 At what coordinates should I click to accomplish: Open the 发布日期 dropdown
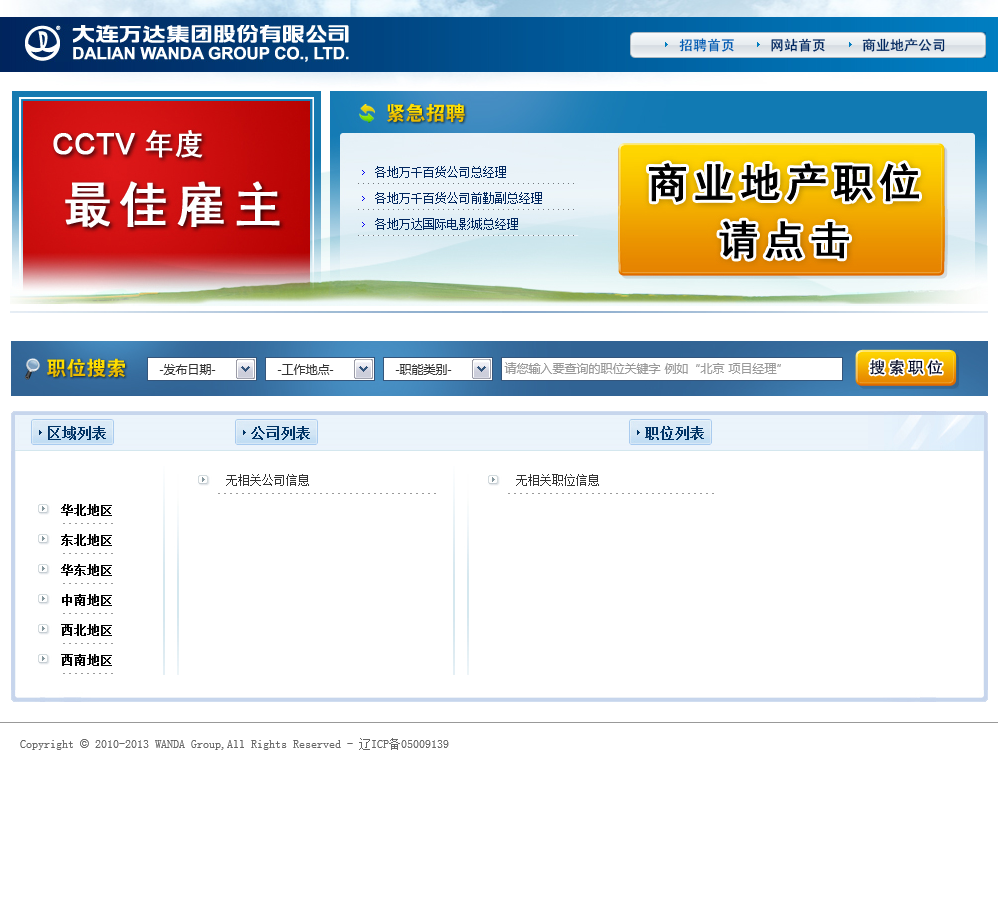tap(202, 369)
